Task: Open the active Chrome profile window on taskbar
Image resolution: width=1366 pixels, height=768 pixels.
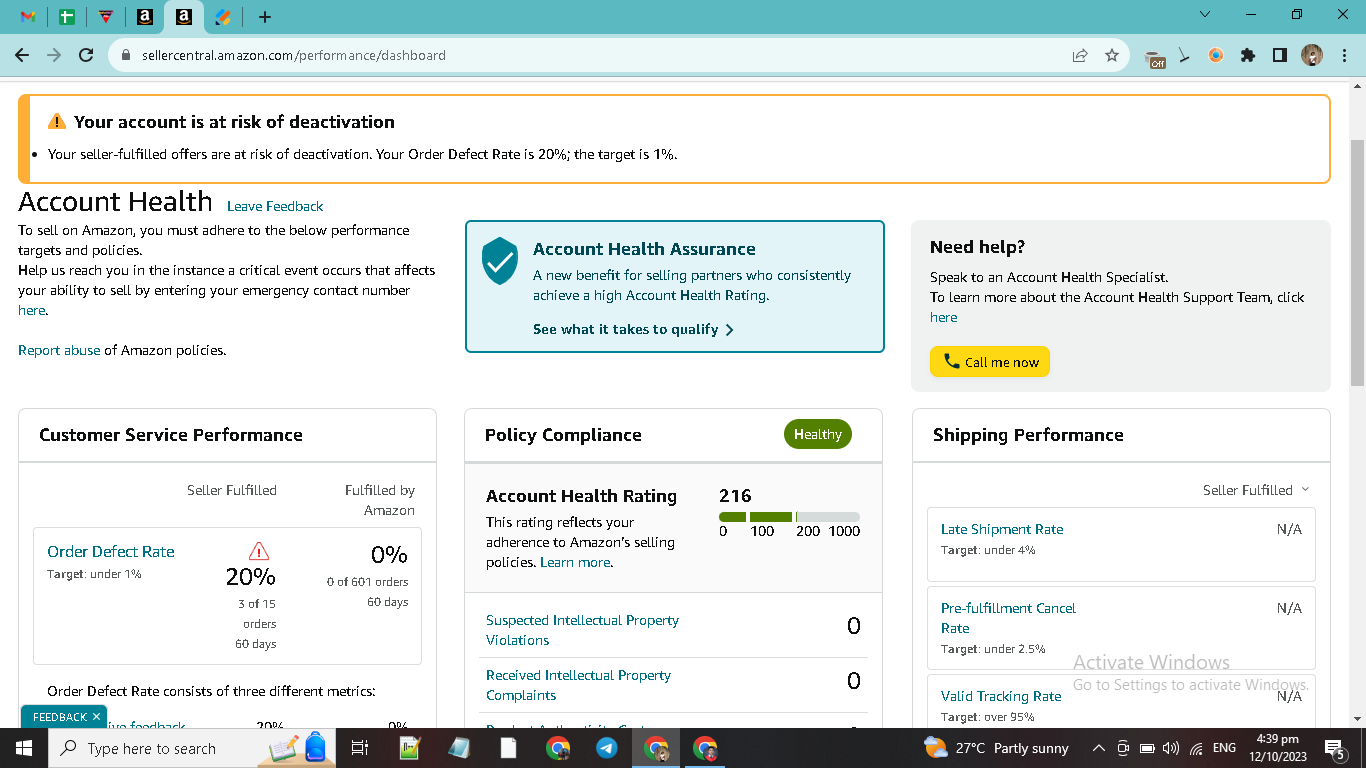Action: (x=656, y=748)
